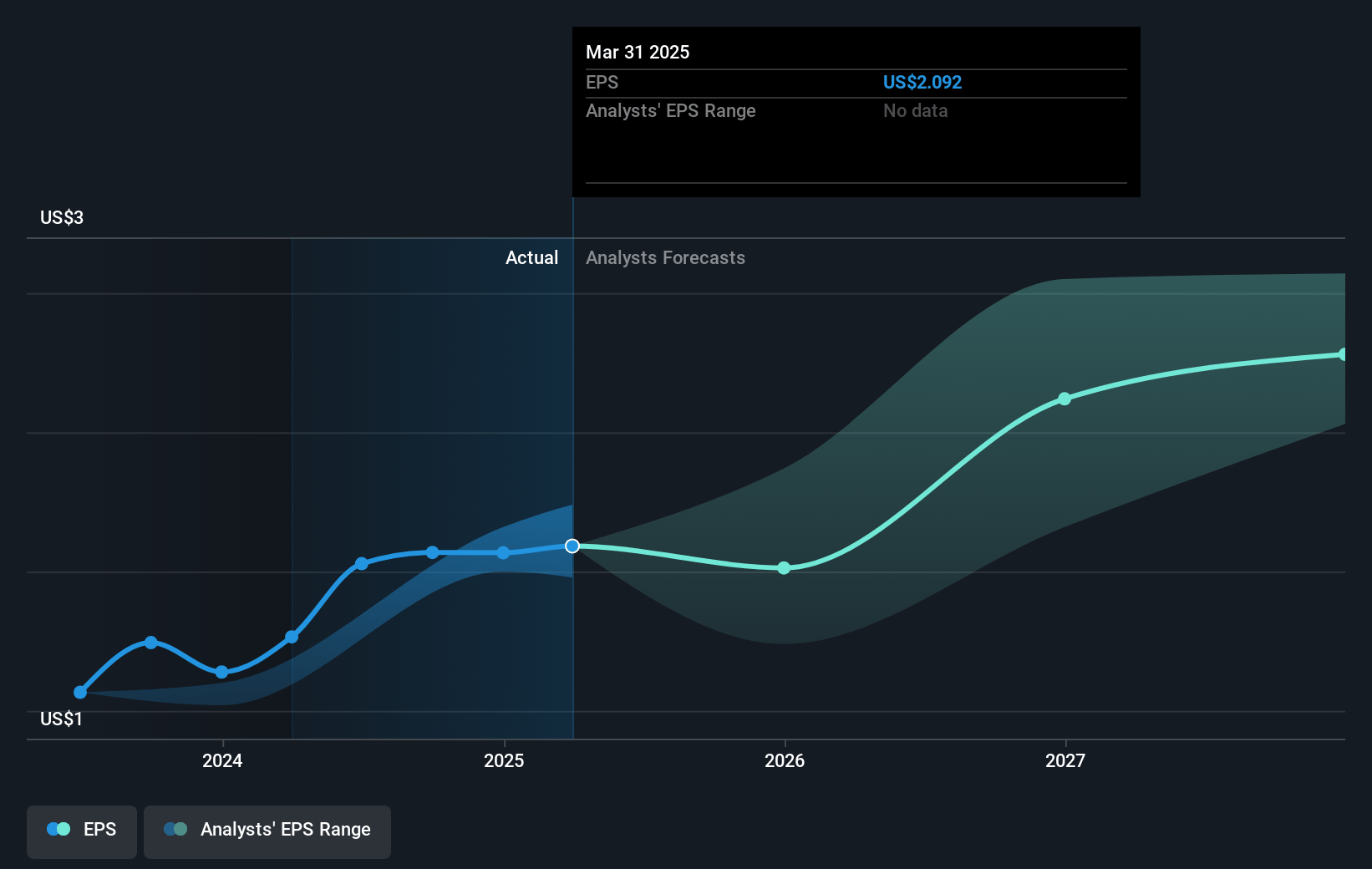
Task: Click the 2026 x-axis label
Action: tap(785, 760)
